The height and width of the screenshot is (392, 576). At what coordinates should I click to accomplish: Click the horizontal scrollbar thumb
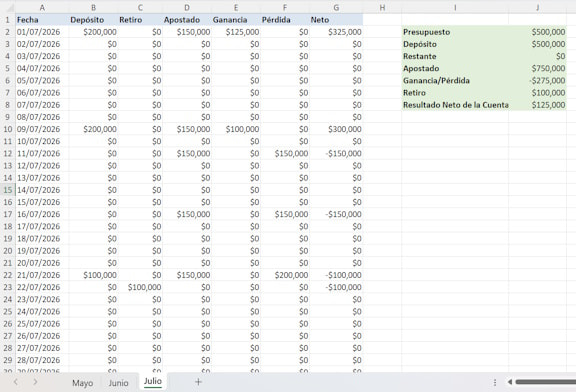546,382
